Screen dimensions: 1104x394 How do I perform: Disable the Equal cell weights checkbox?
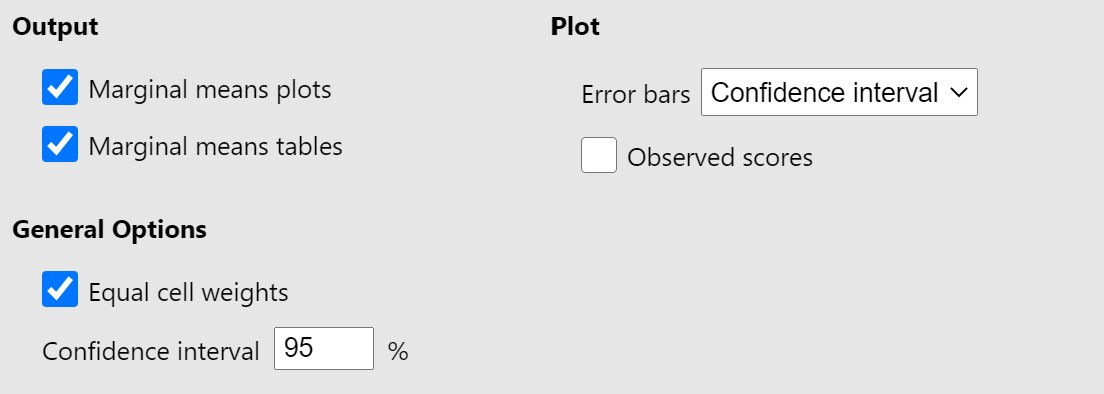tap(60, 290)
